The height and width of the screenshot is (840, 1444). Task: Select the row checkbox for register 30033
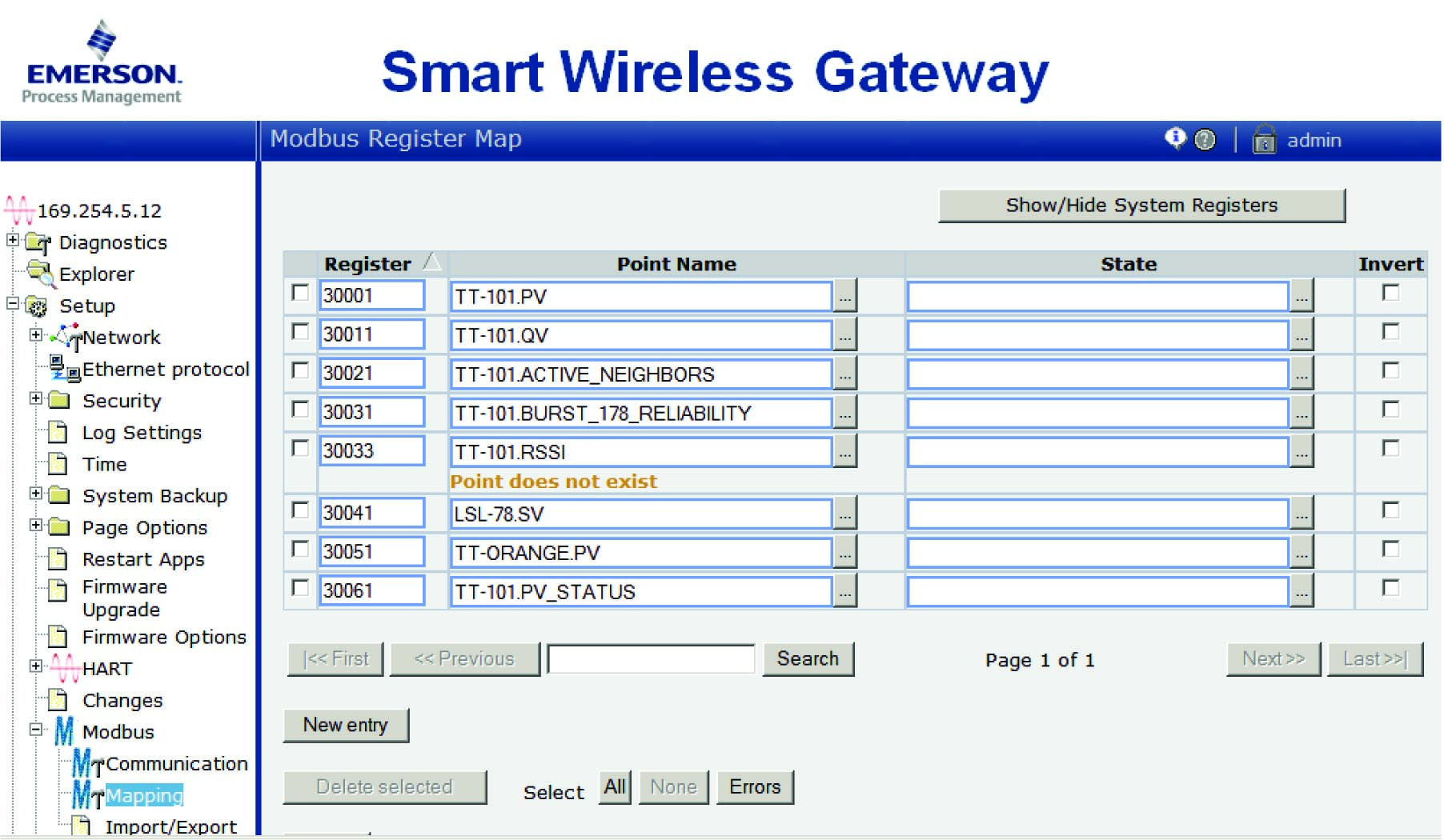click(300, 448)
